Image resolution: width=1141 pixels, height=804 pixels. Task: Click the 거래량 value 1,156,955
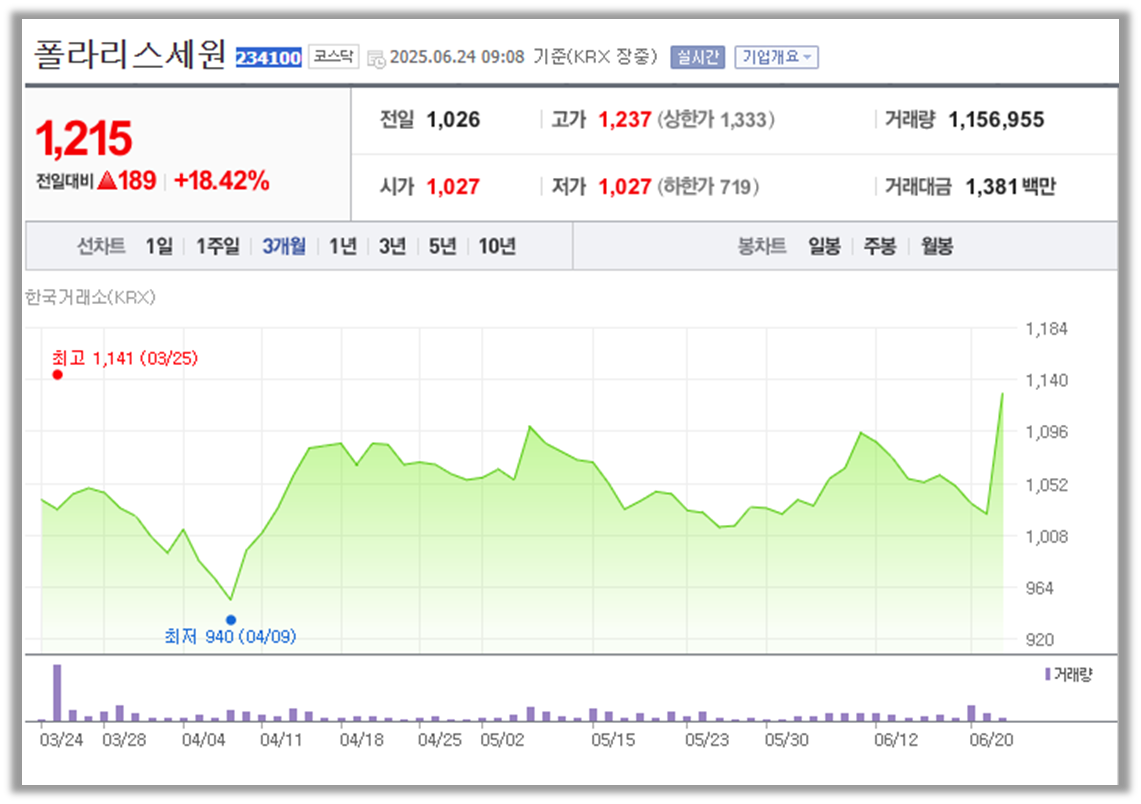996,119
